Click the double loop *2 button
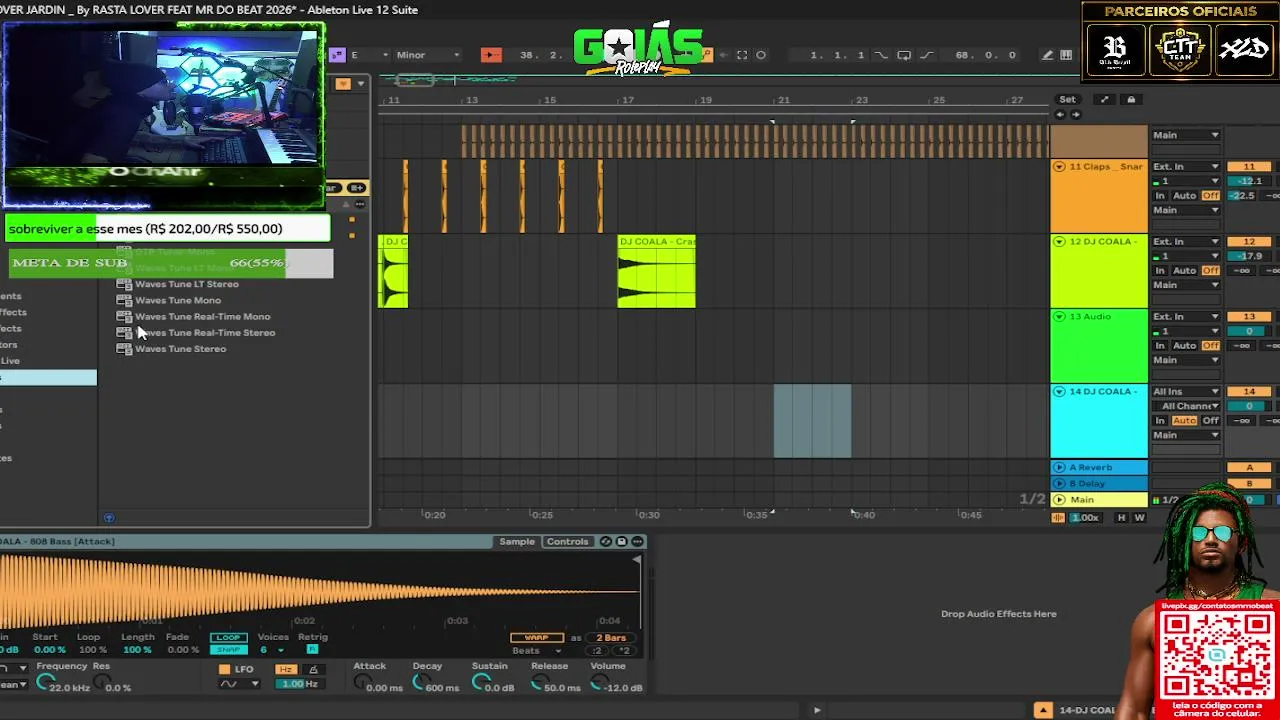 pos(624,650)
